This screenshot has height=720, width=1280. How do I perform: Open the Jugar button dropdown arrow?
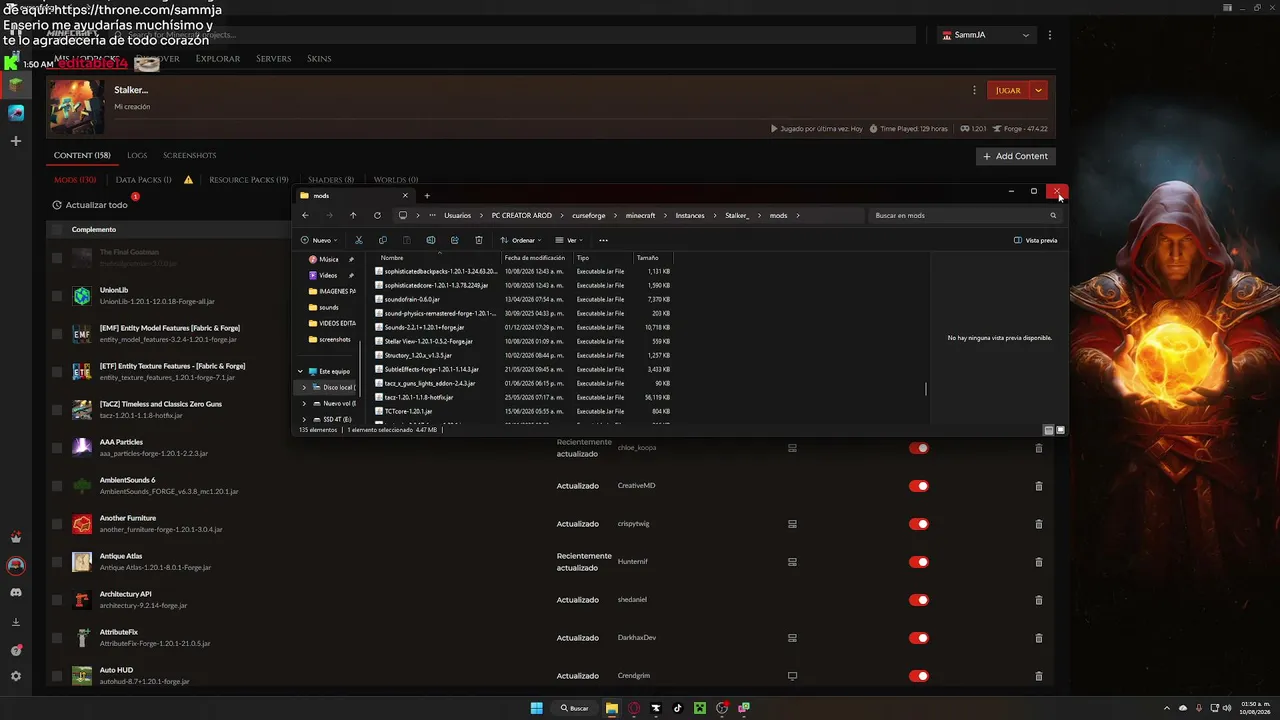pos(1038,90)
